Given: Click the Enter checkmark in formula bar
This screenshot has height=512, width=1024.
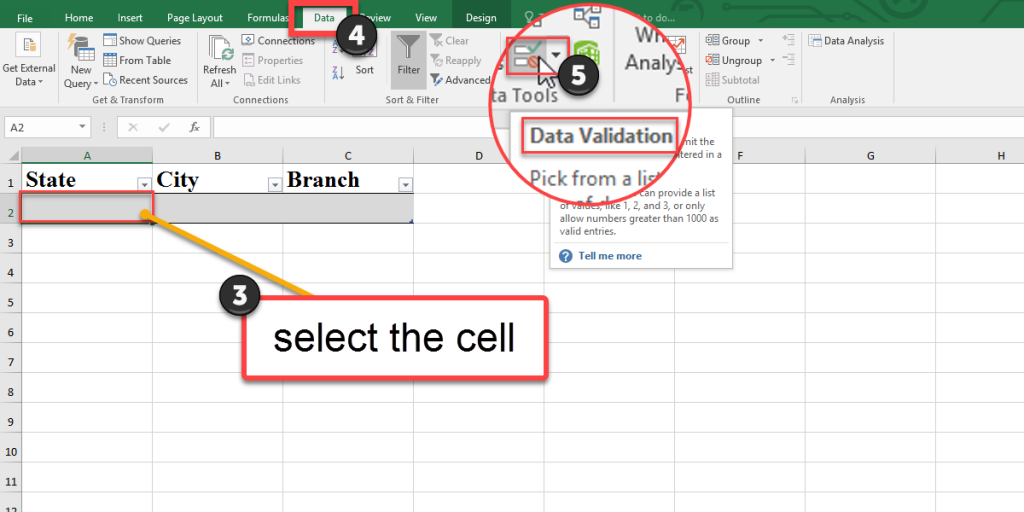Looking at the screenshot, I should pyautogui.click(x=164, y=127).
